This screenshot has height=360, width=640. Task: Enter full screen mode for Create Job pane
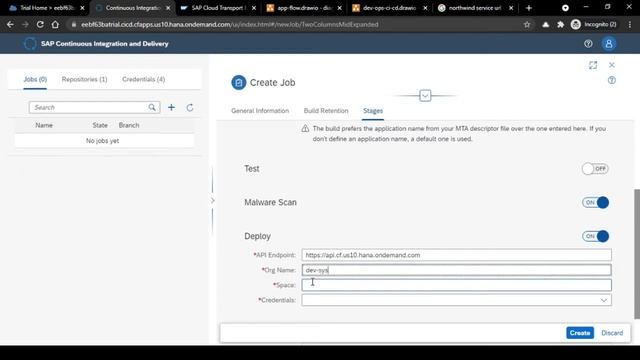pos(593,65)
